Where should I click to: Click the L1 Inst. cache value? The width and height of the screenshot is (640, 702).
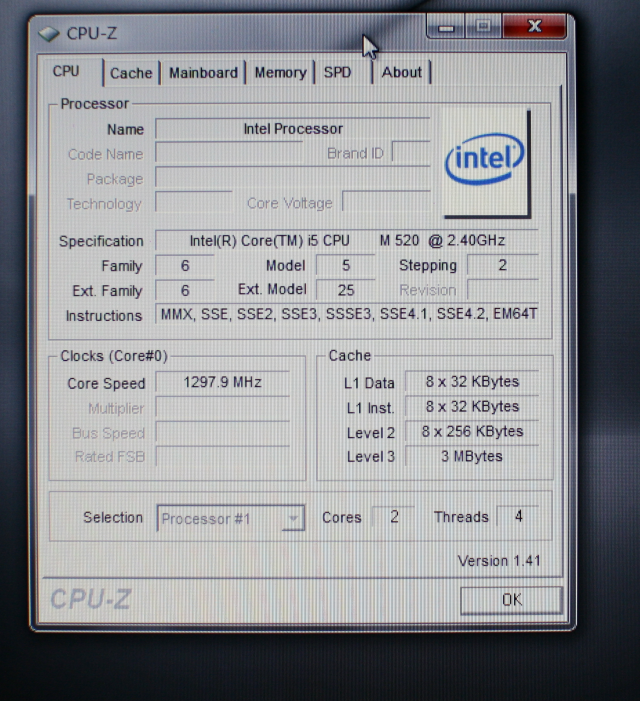472,407
